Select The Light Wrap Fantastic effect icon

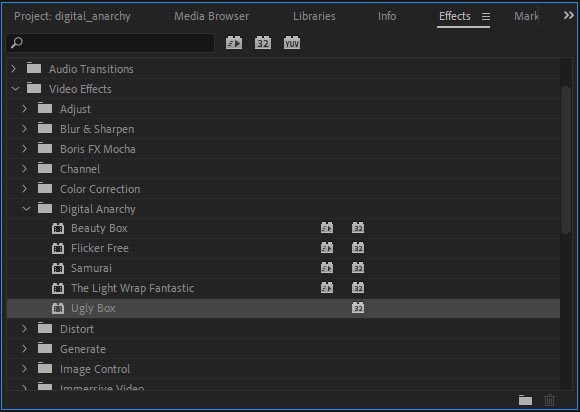(58, 288)
